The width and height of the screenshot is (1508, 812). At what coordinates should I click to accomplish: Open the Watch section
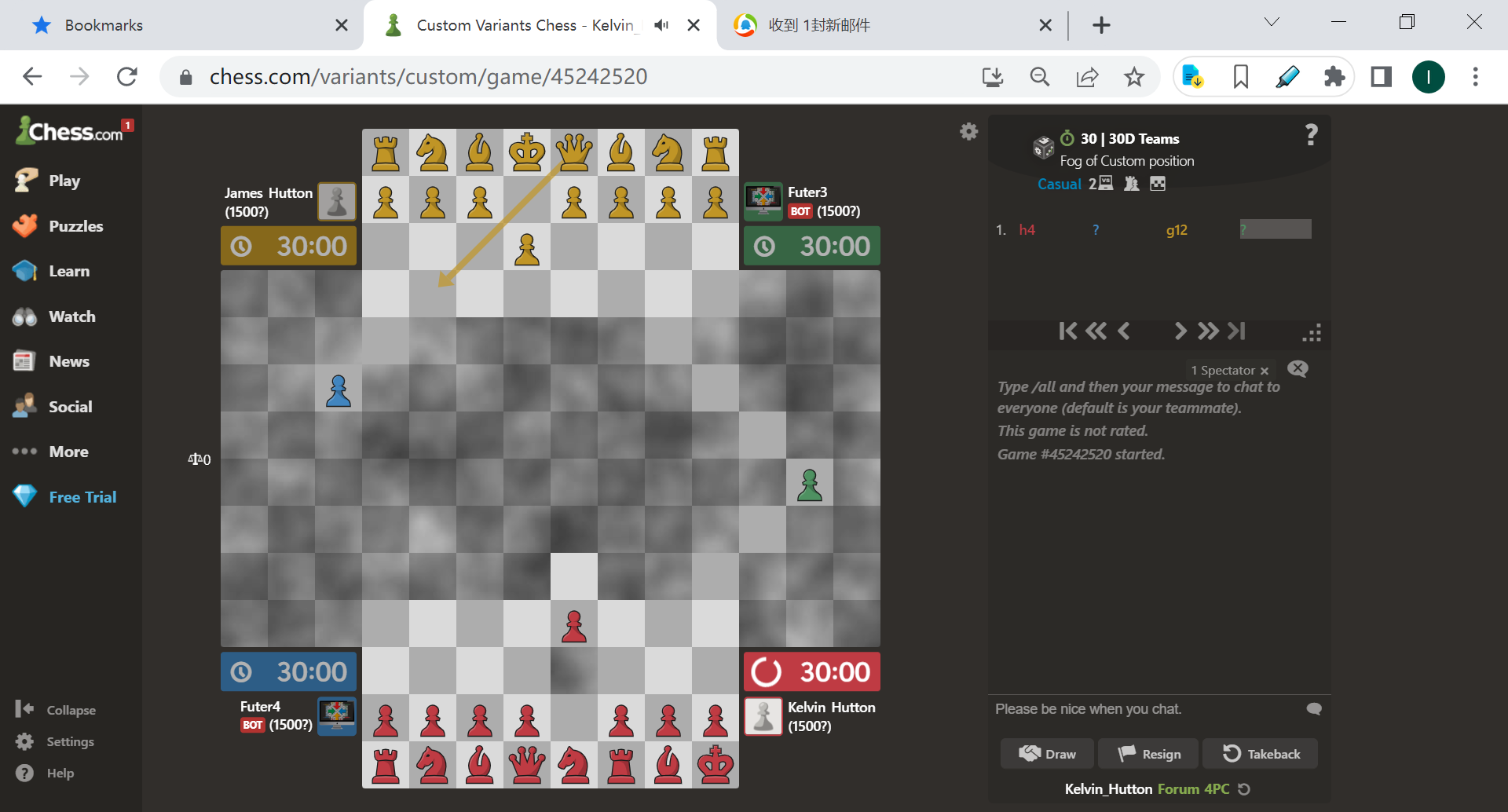[x=55, y=316]
